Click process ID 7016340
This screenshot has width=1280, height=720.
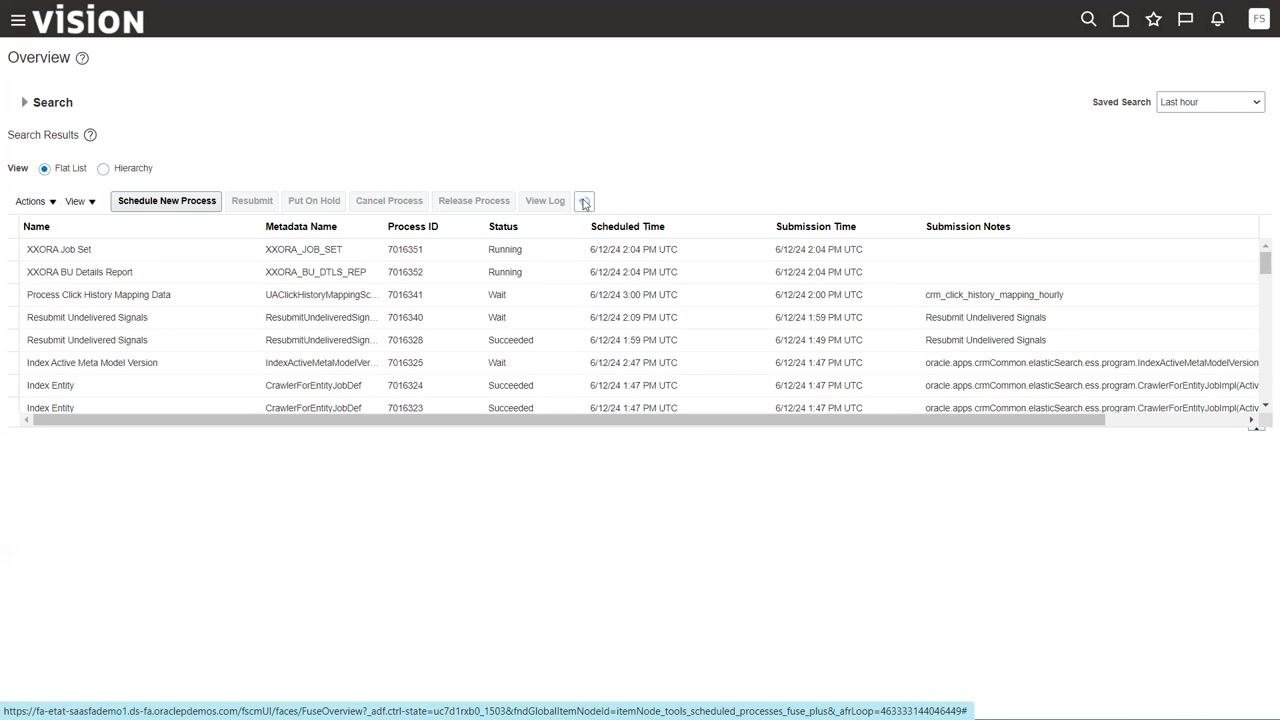click(405, 318)
